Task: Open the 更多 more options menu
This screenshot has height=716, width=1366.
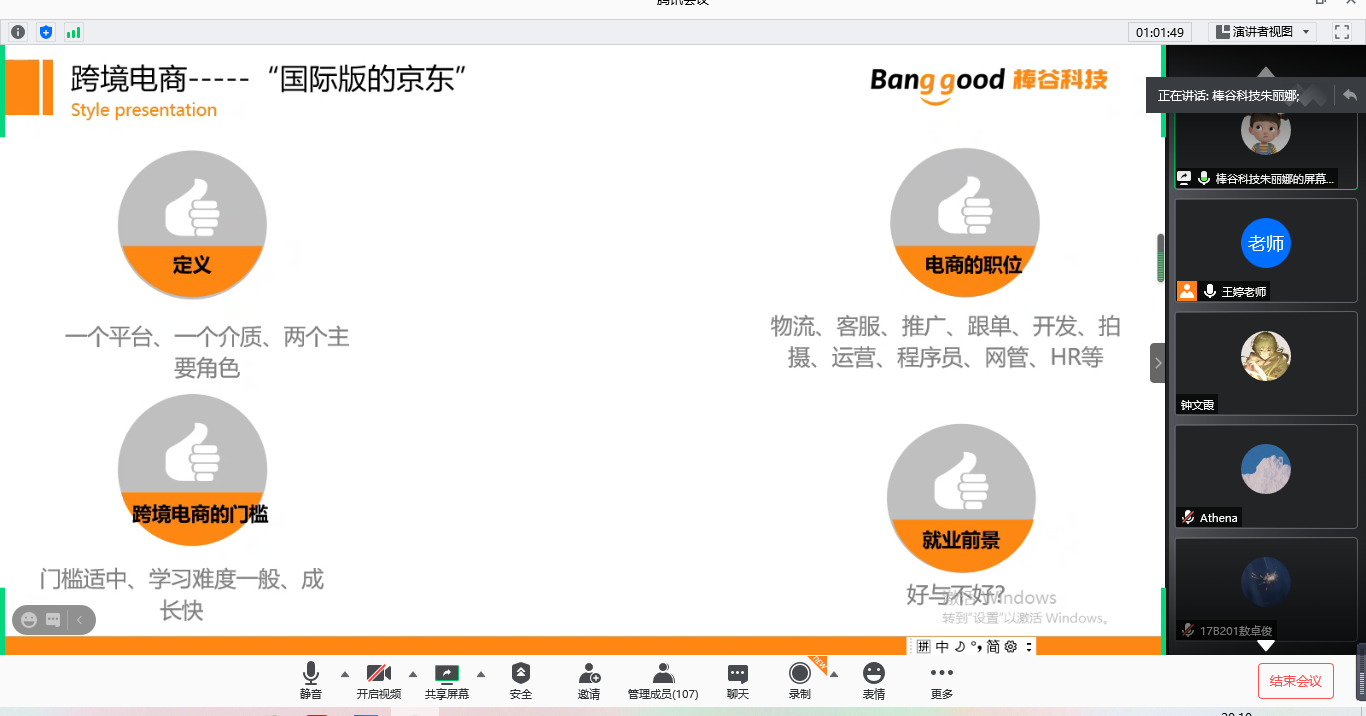Action: tap(941, 680)
